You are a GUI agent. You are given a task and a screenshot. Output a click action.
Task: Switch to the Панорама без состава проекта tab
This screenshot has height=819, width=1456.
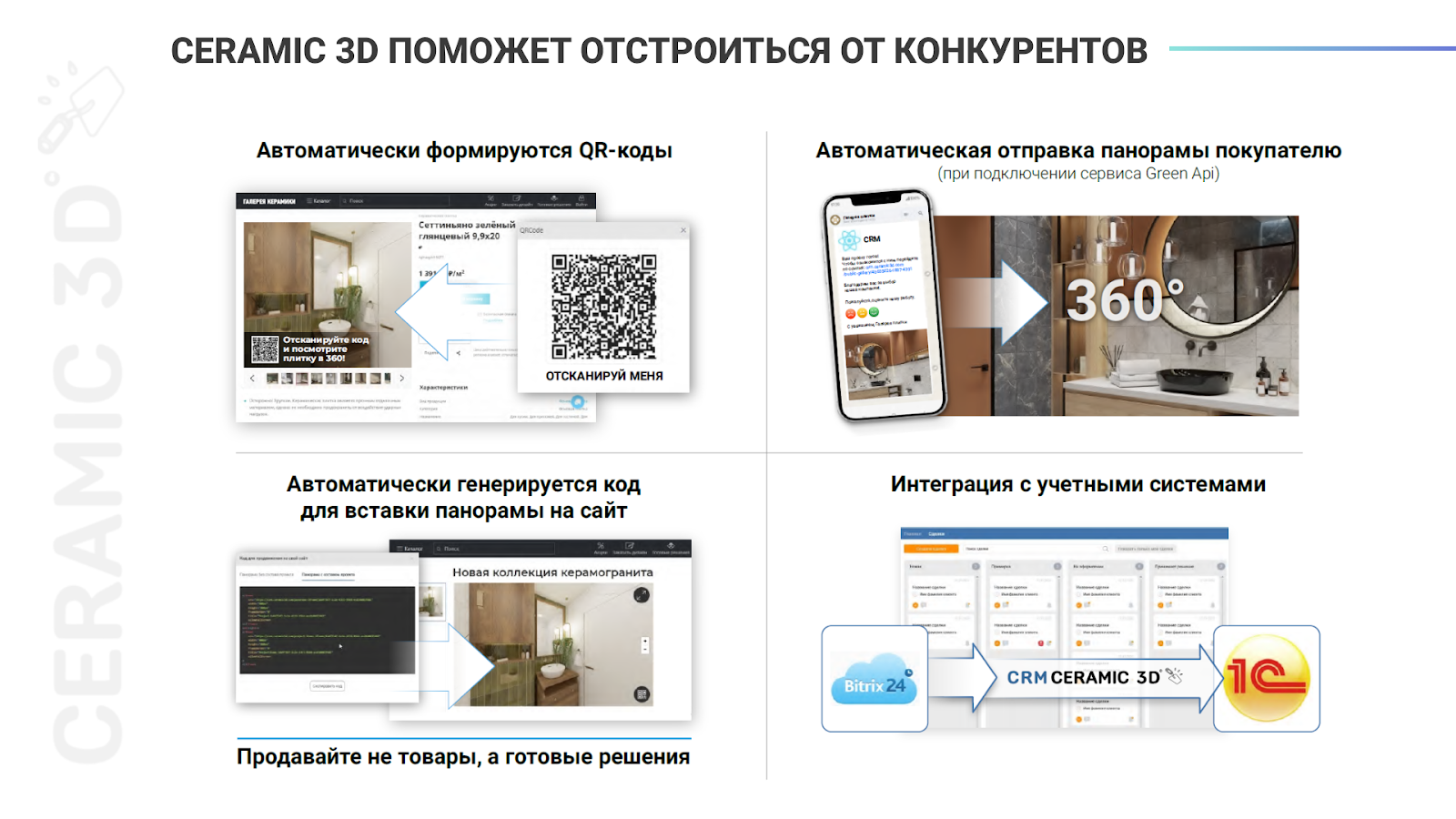click(x=267, y=574)
